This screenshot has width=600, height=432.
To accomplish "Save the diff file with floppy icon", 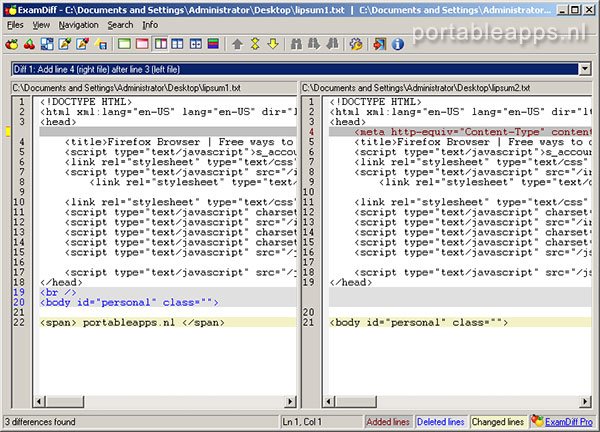I will click(101, 44).
